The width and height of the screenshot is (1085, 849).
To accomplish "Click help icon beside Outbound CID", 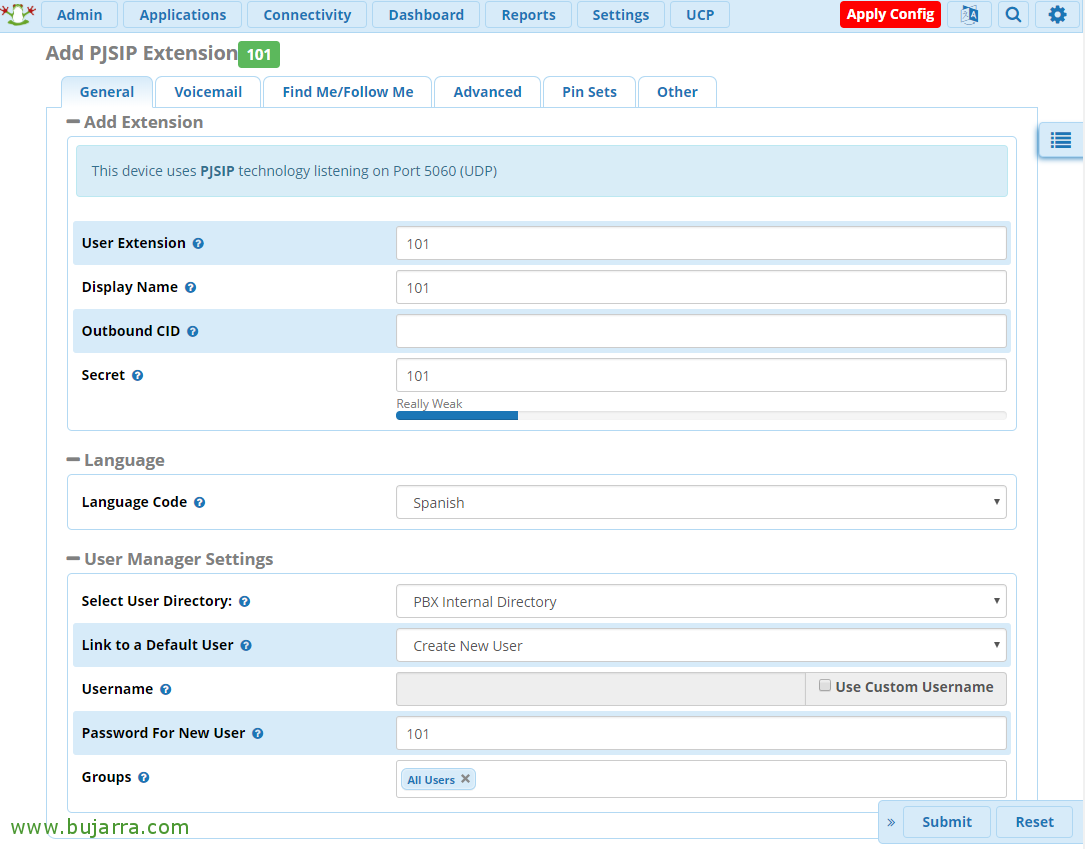I will click(193, 332).
